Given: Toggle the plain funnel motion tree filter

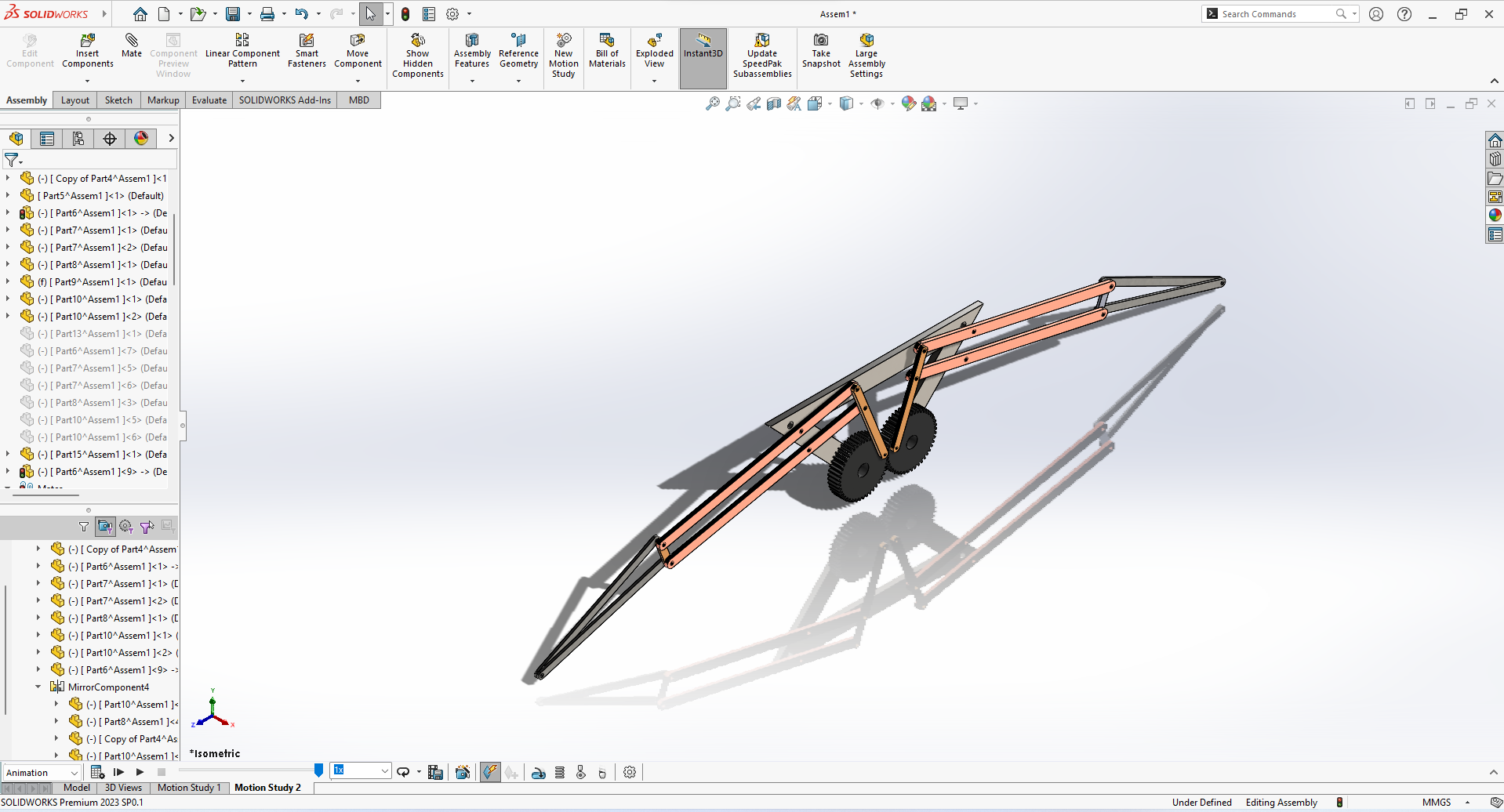Looking at the screenshot, I should 84,527.
